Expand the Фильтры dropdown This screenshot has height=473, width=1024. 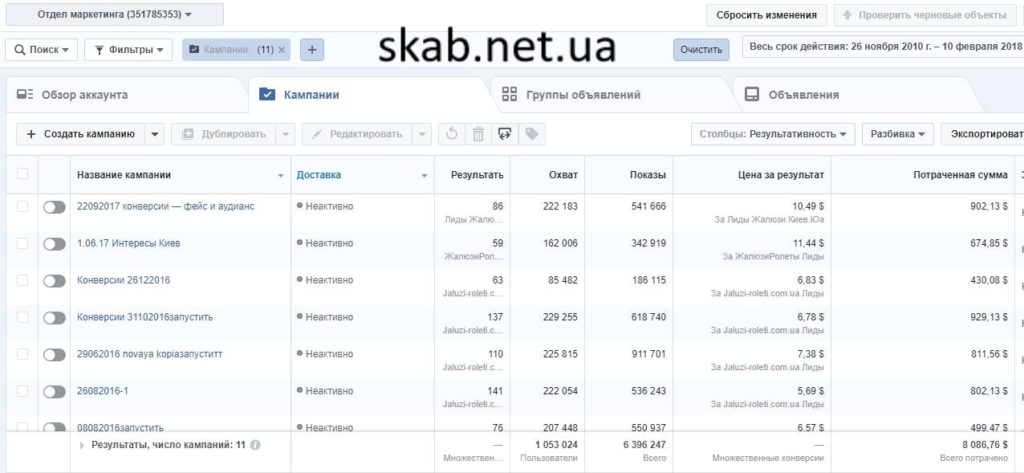coord(128,49)
